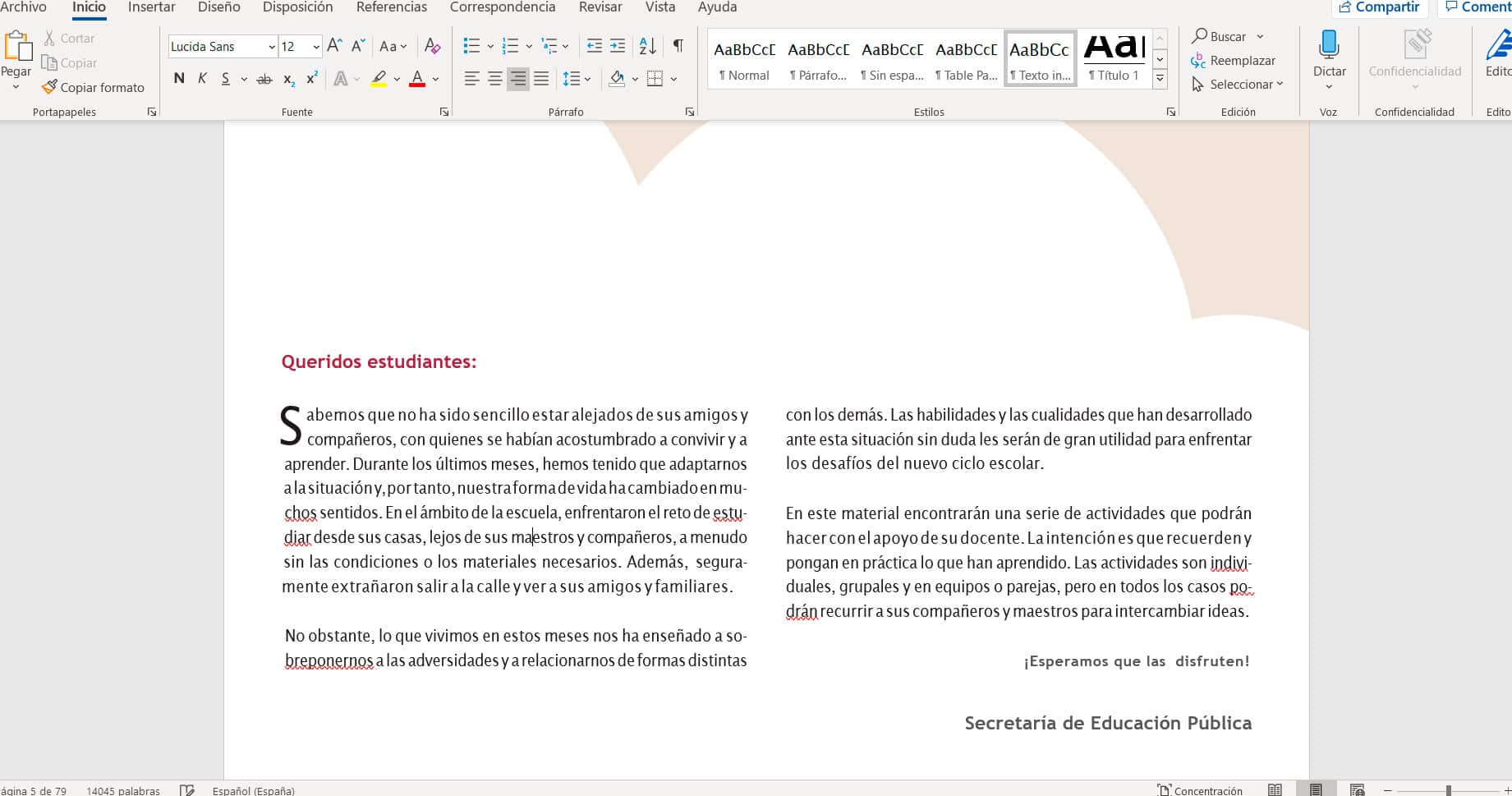Click the sort A-Z icon

(647, 46)
